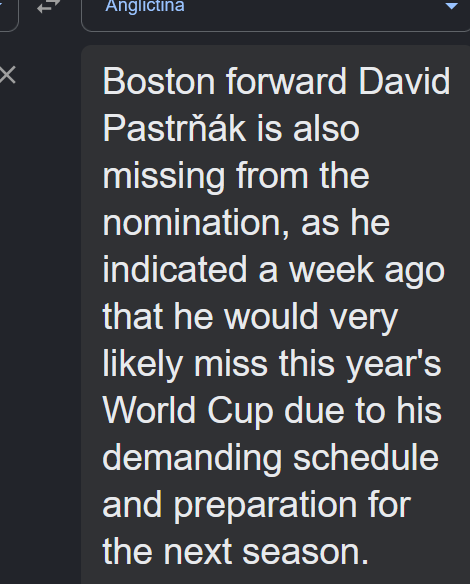Click the word "schedule" in the translation
The width and height of the screenshot is (470, 584).
point(366,458)
